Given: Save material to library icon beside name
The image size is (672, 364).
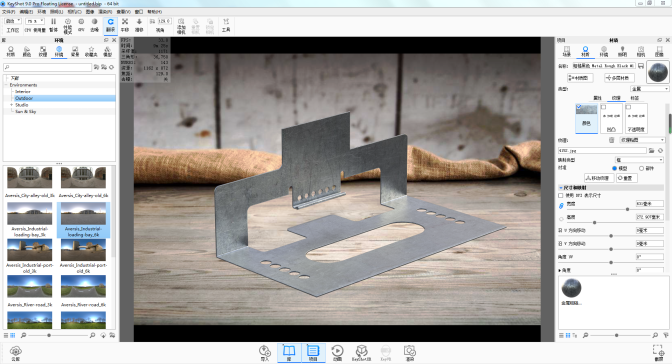Looking at the screenshot, I should (641, 66).
